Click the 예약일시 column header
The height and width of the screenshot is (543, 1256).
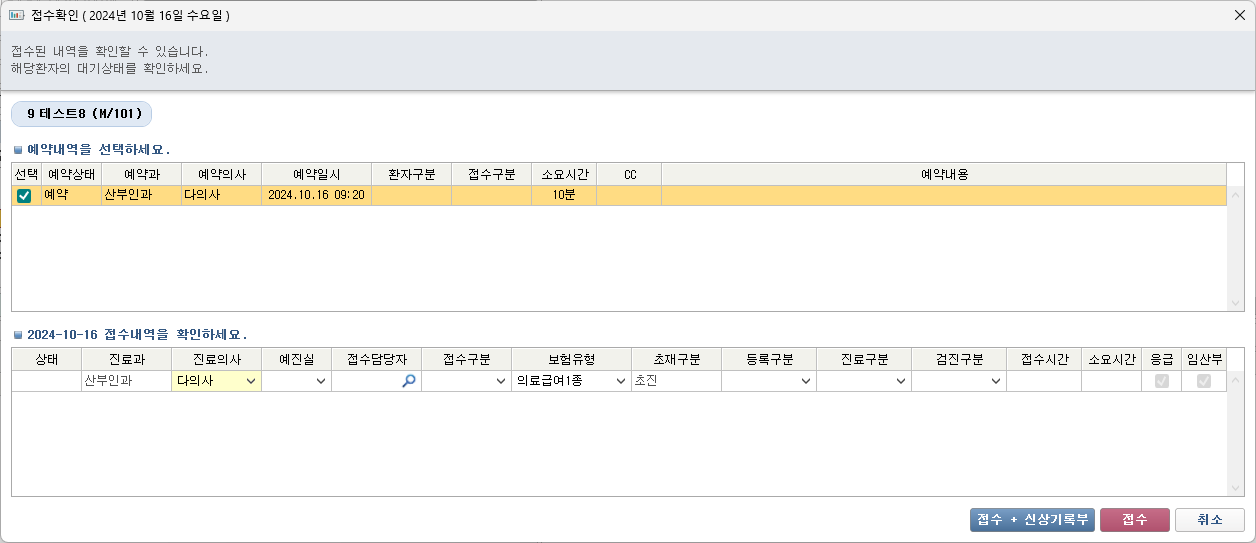click(x=316, y=174)
